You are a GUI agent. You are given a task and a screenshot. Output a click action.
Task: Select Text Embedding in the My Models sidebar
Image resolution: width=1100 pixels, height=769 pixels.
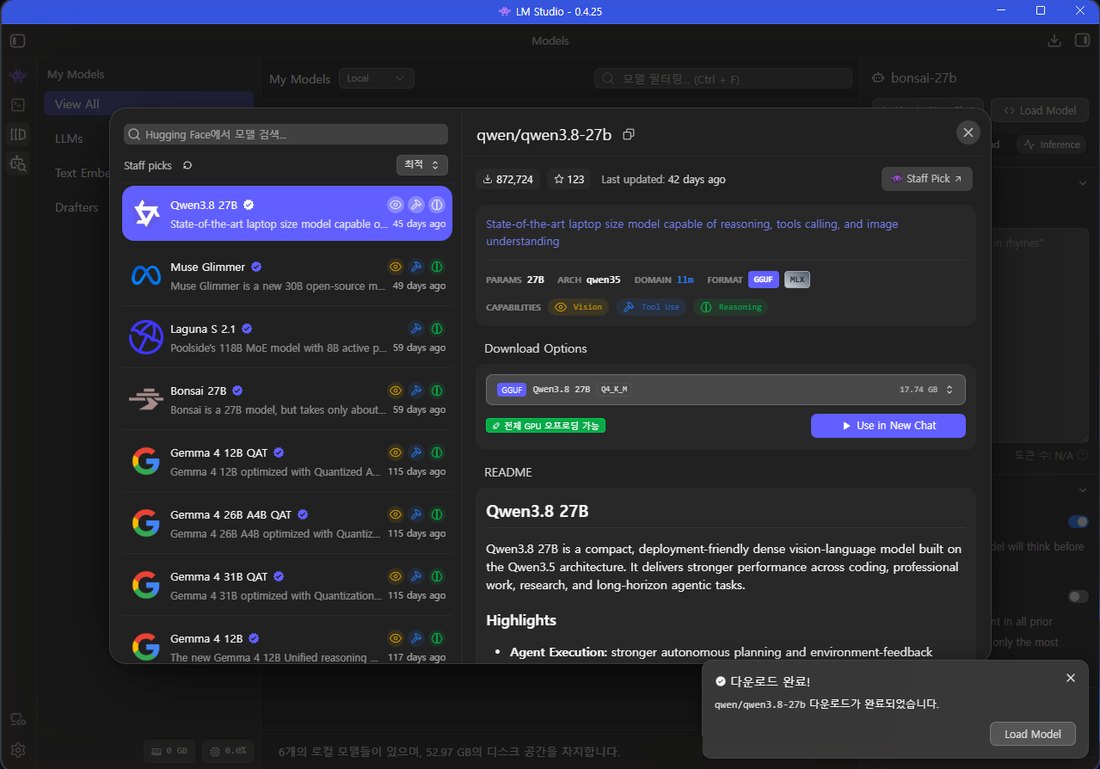pos(81,173)
